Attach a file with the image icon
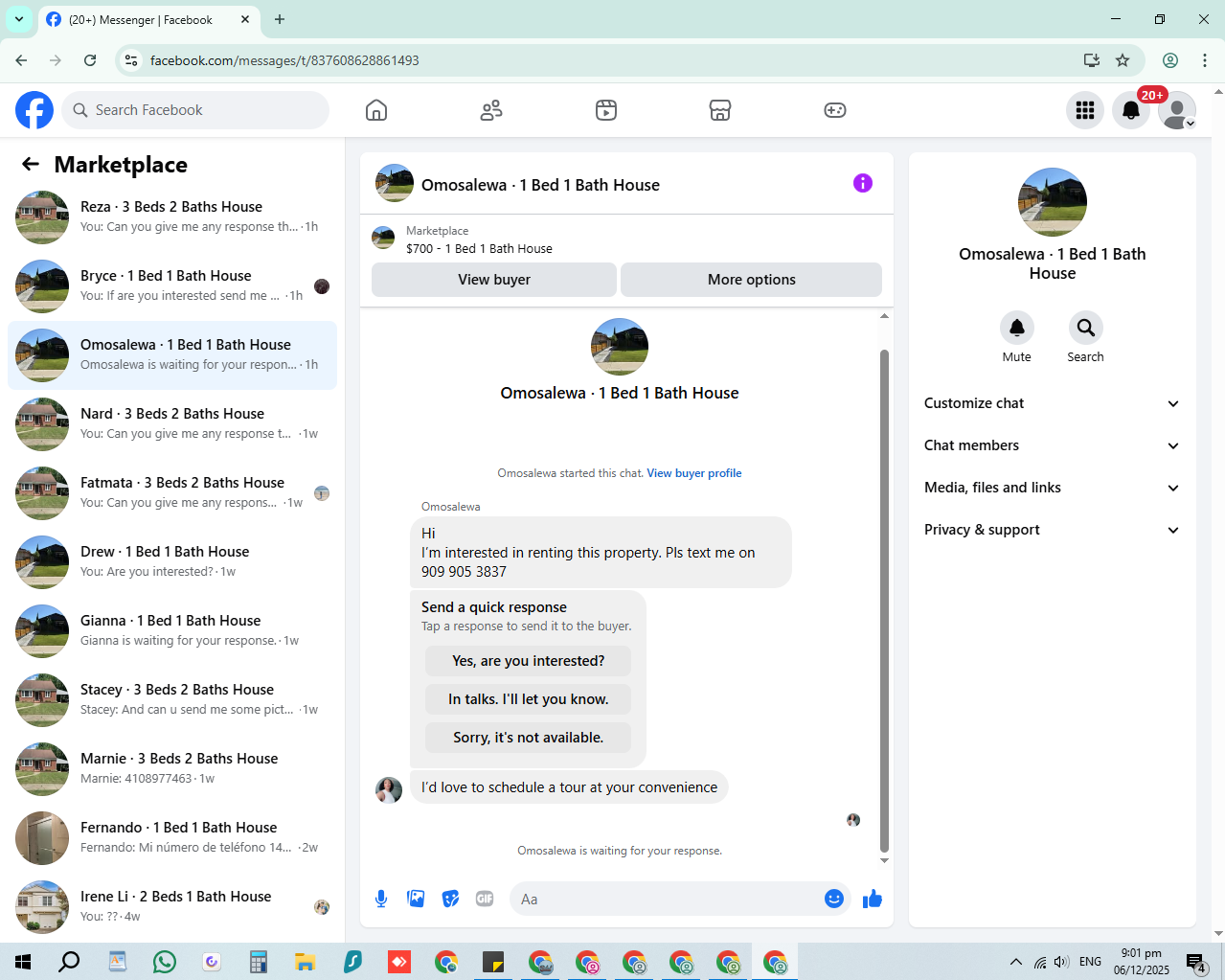 (x=416, y=899)
